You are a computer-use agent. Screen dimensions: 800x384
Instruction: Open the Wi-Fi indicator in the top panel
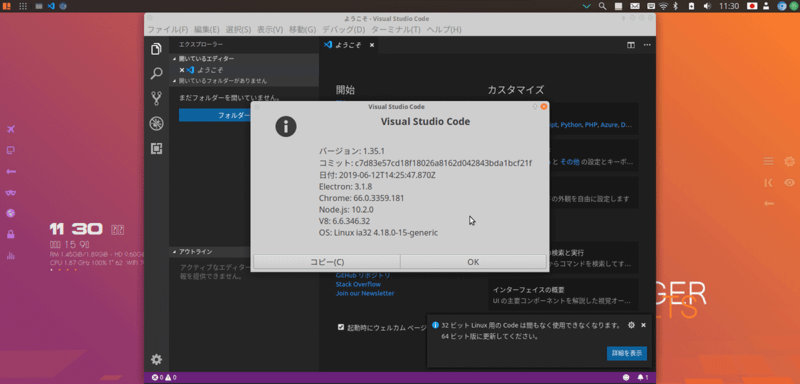(x=663, y=6)
